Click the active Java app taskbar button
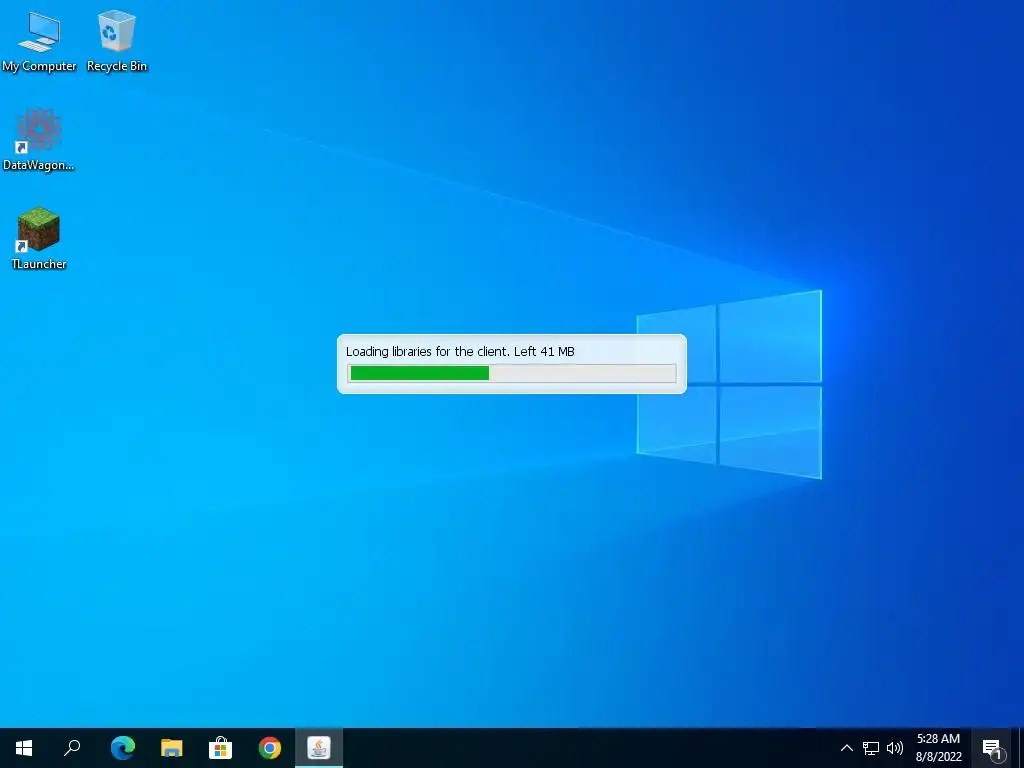The width and height of the screenshot is (1024, 768). 319,748
